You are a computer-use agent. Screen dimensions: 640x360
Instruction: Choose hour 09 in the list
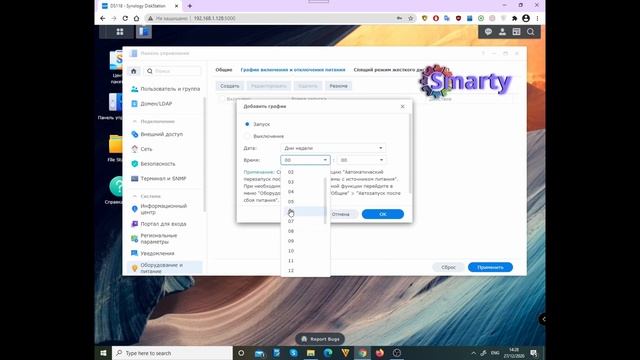[x=304, y=241]
